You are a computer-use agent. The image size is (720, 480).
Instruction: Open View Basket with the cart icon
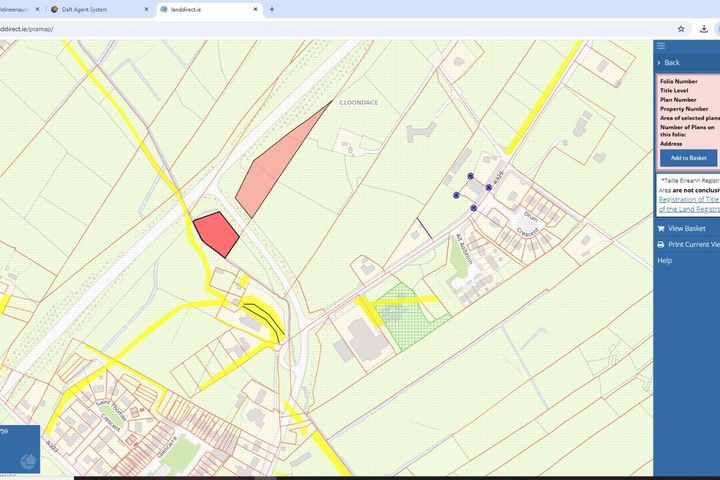661,228
